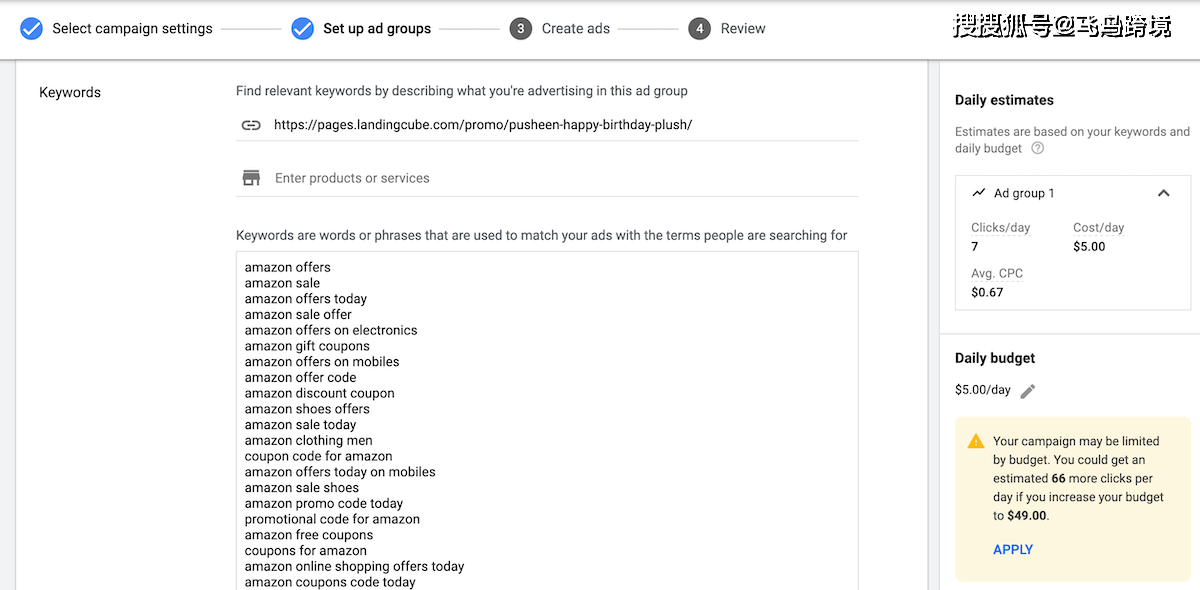The image size is (1200, 590).
Task: Click the yellow warning triangle icon
Action: (x=976, y=441)
